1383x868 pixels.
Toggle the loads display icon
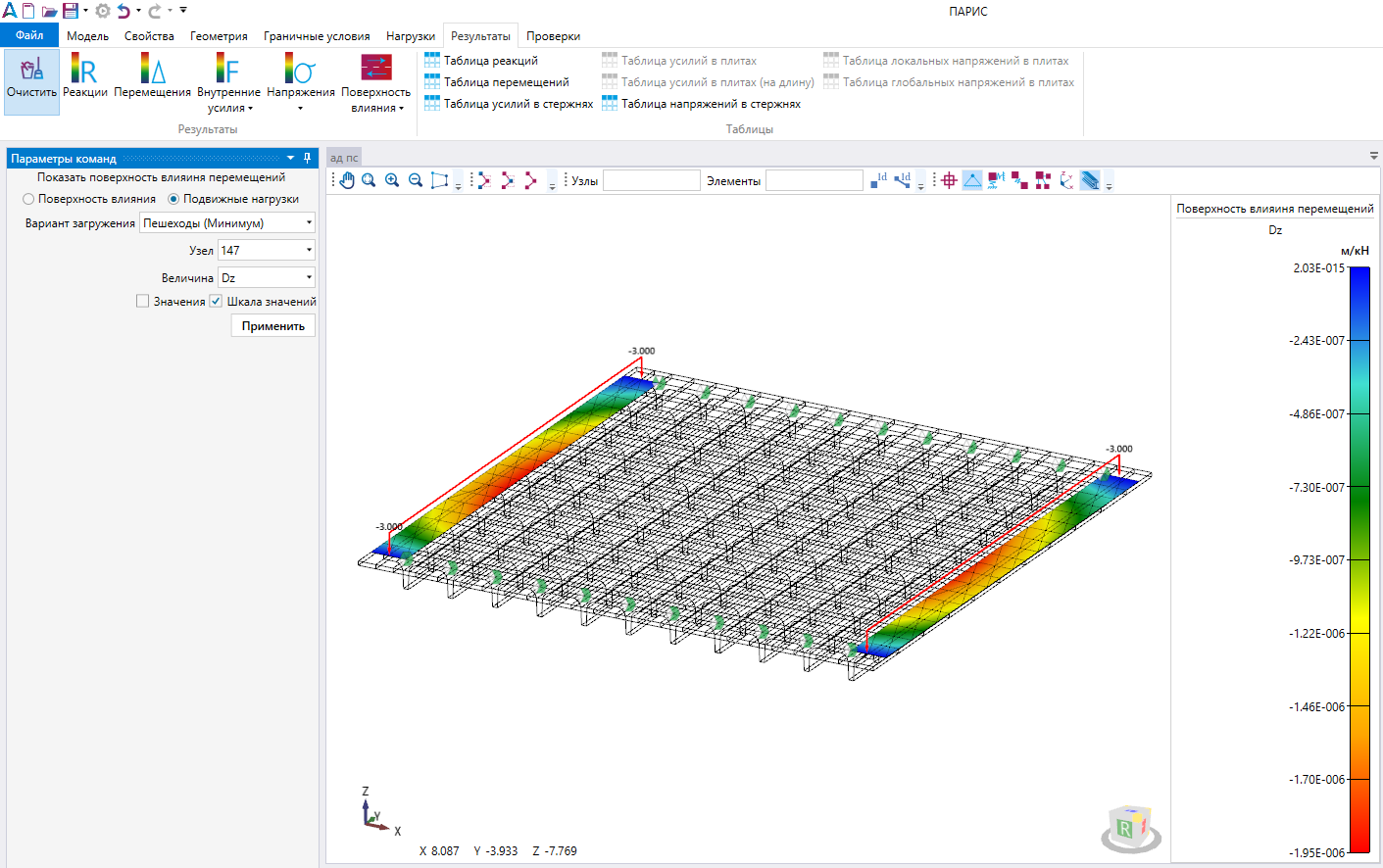996,180
